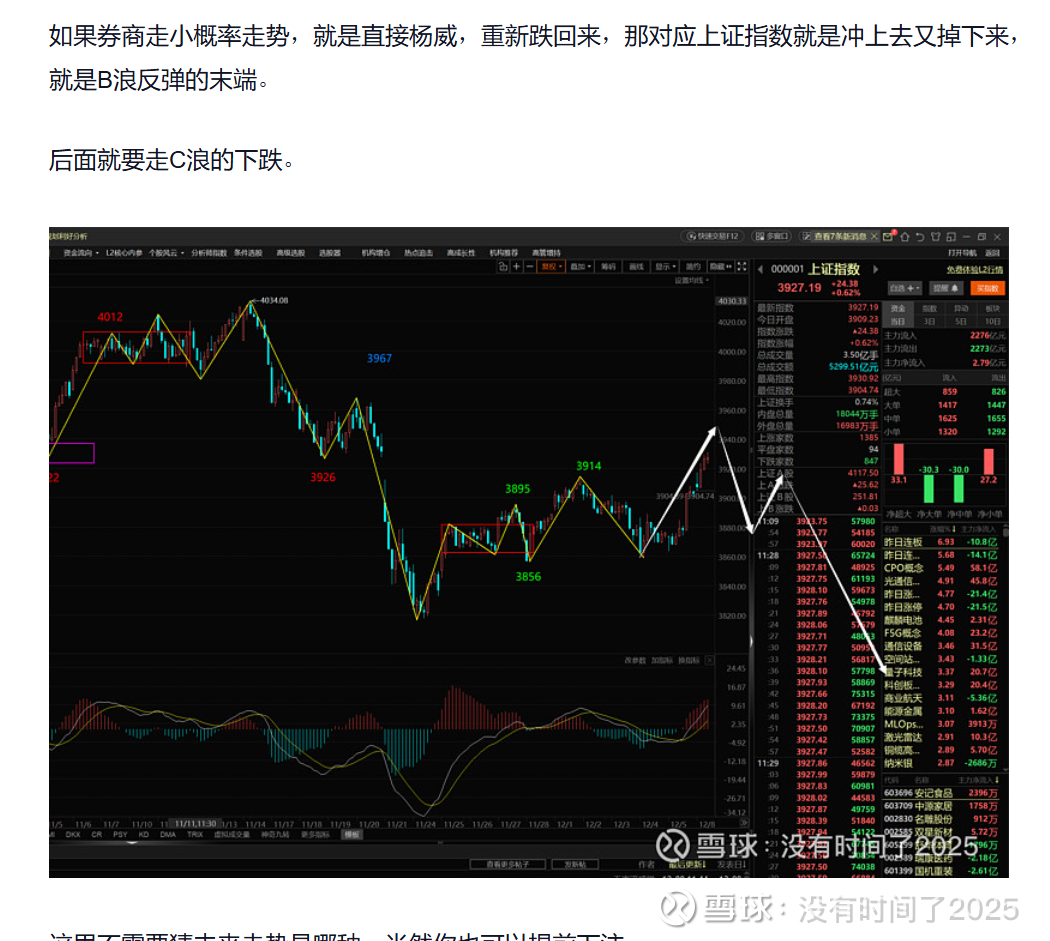Zoom in chart with the plus icon
The height and width of the screenshot is (941, 1050).
point(516,267)
